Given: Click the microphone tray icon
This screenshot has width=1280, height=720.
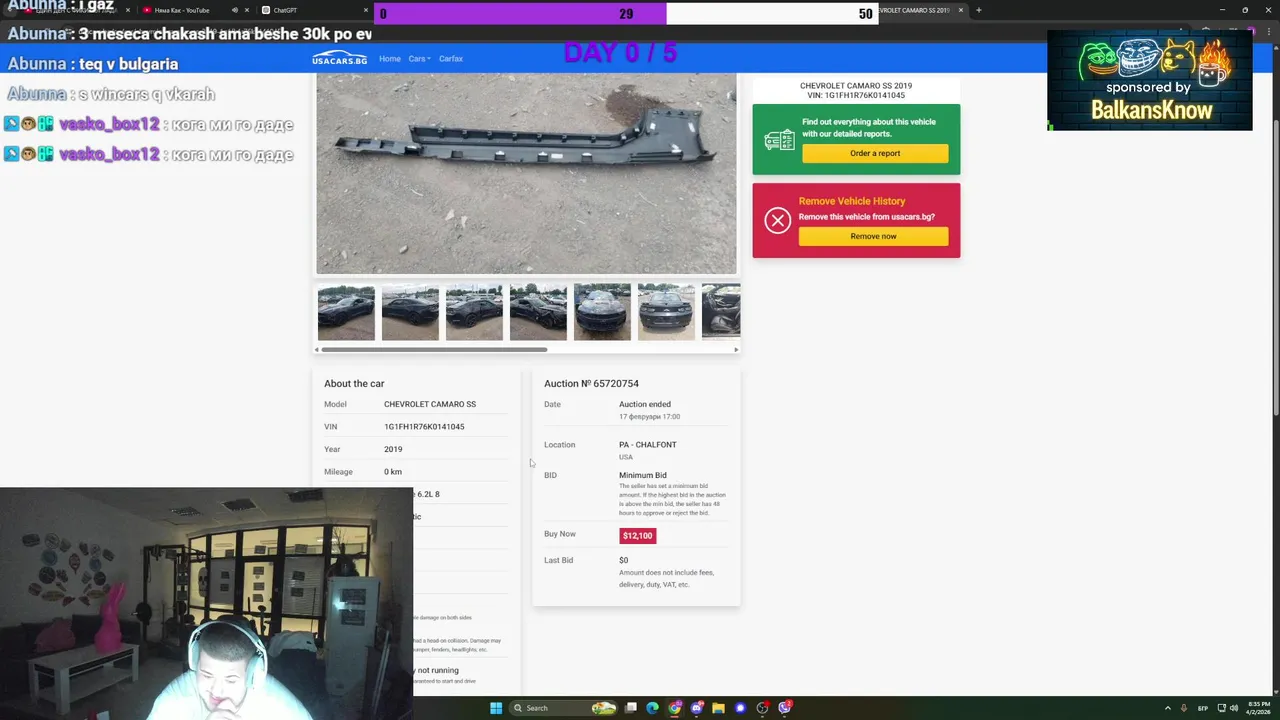Looking at the screenshot, I should [1184, 708].
